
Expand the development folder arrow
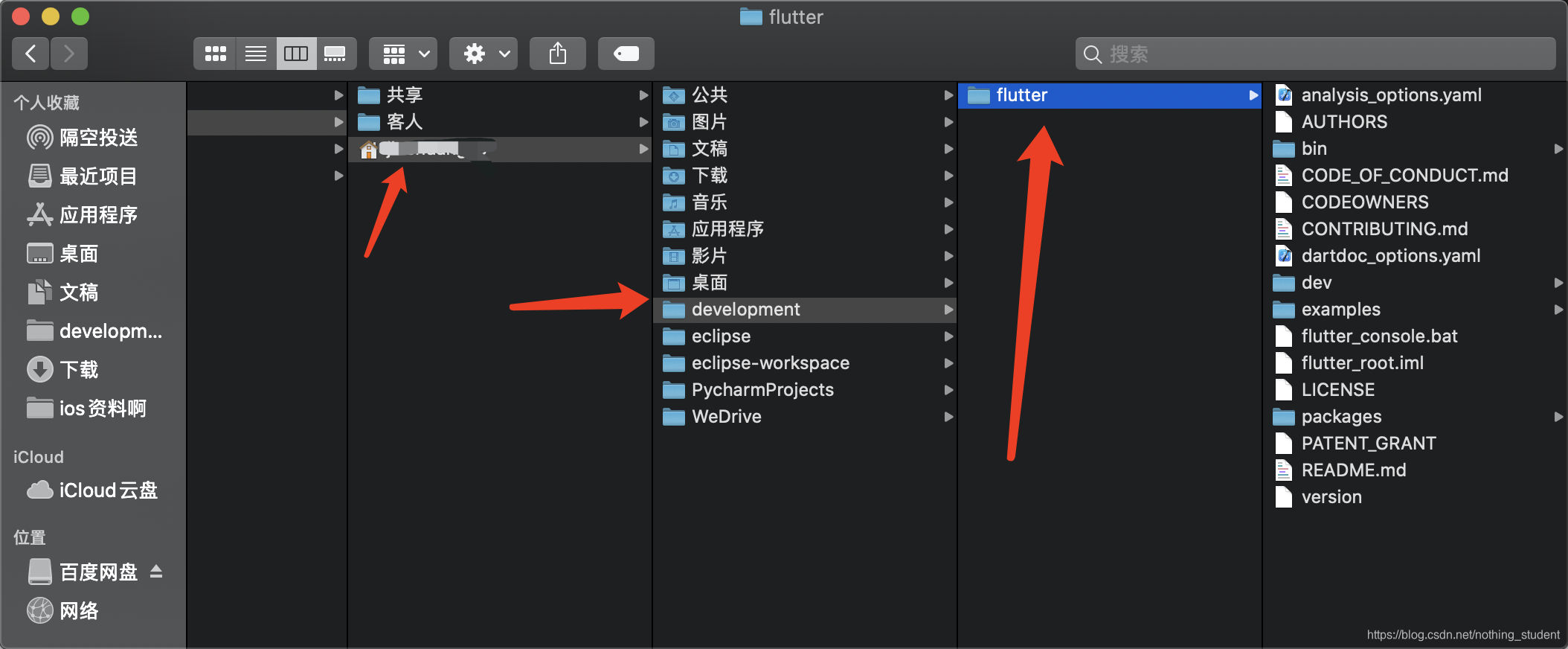948,310
